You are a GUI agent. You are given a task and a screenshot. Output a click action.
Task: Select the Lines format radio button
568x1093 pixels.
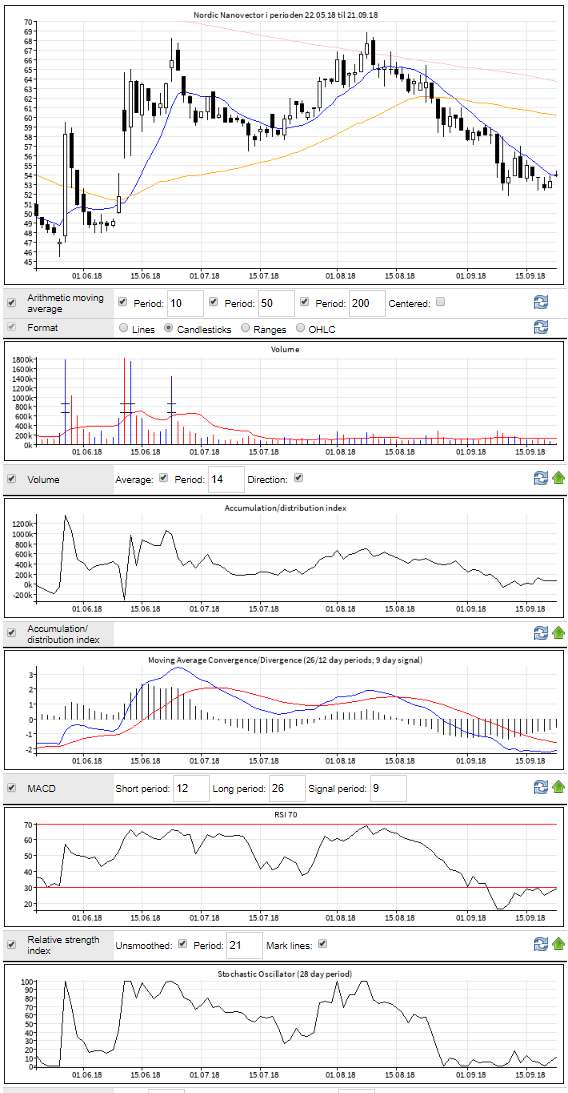pos(123,328)
